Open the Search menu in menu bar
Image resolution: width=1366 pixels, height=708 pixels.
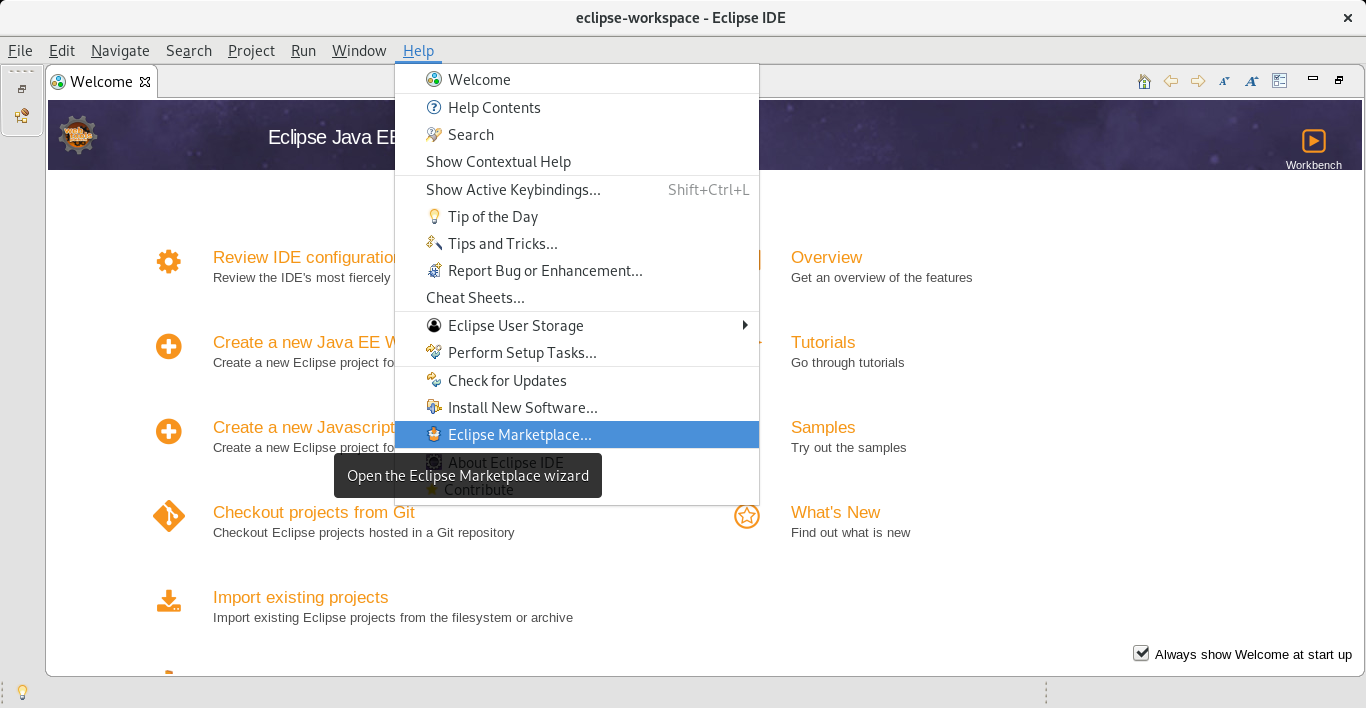189,50
